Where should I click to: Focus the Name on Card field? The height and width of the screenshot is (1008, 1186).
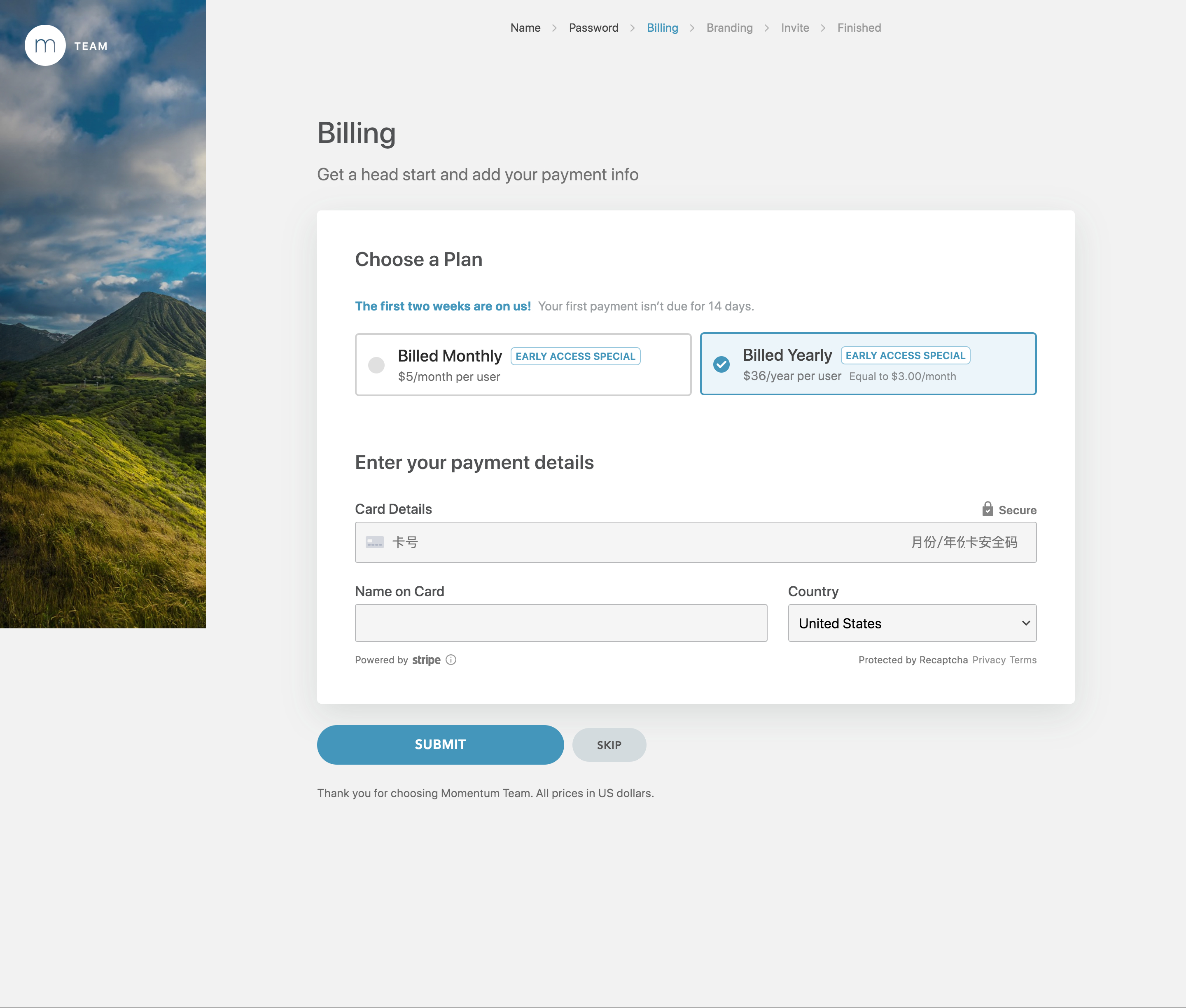561,623
